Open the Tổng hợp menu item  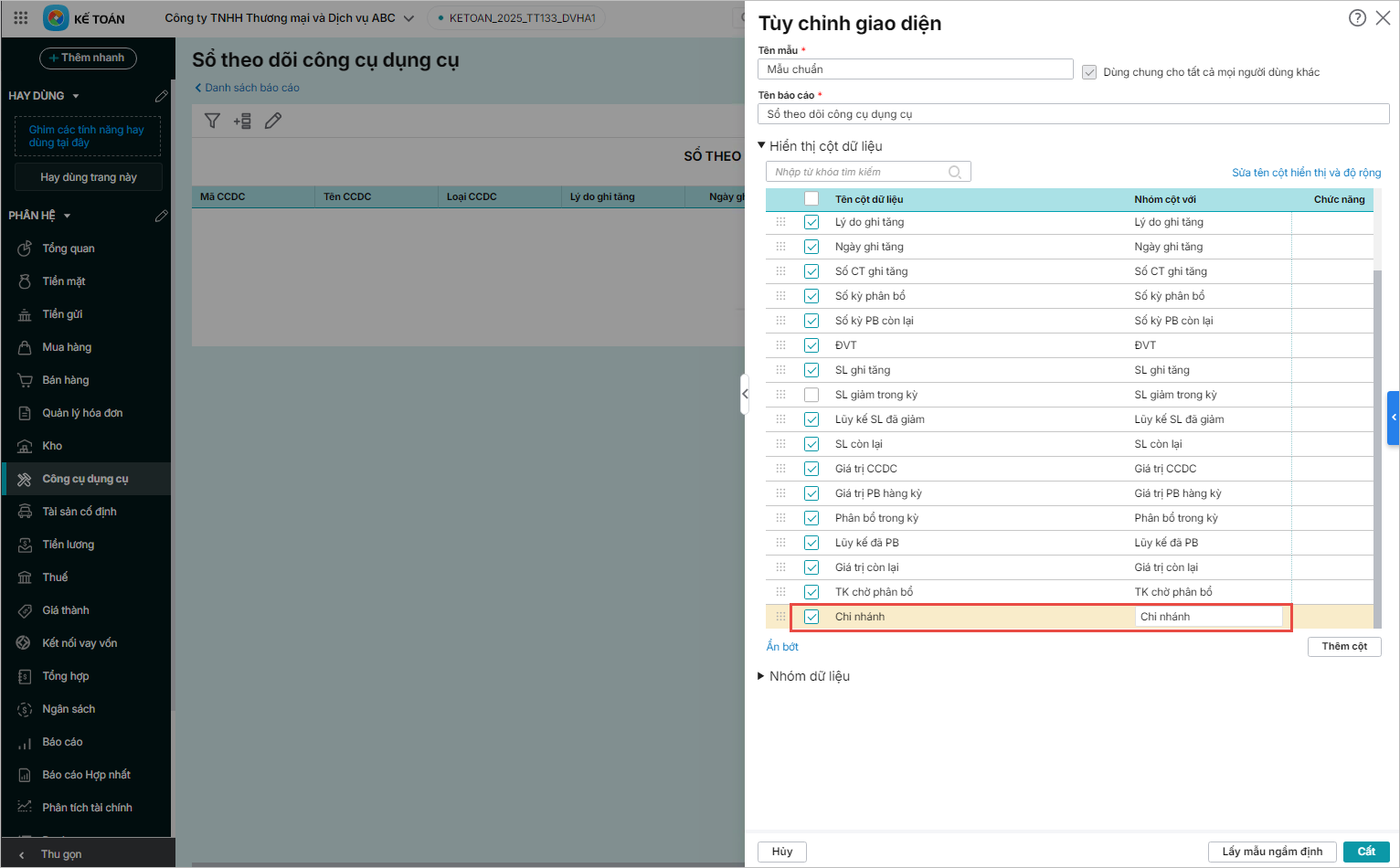pyautogui.click(x=66, y=676)
